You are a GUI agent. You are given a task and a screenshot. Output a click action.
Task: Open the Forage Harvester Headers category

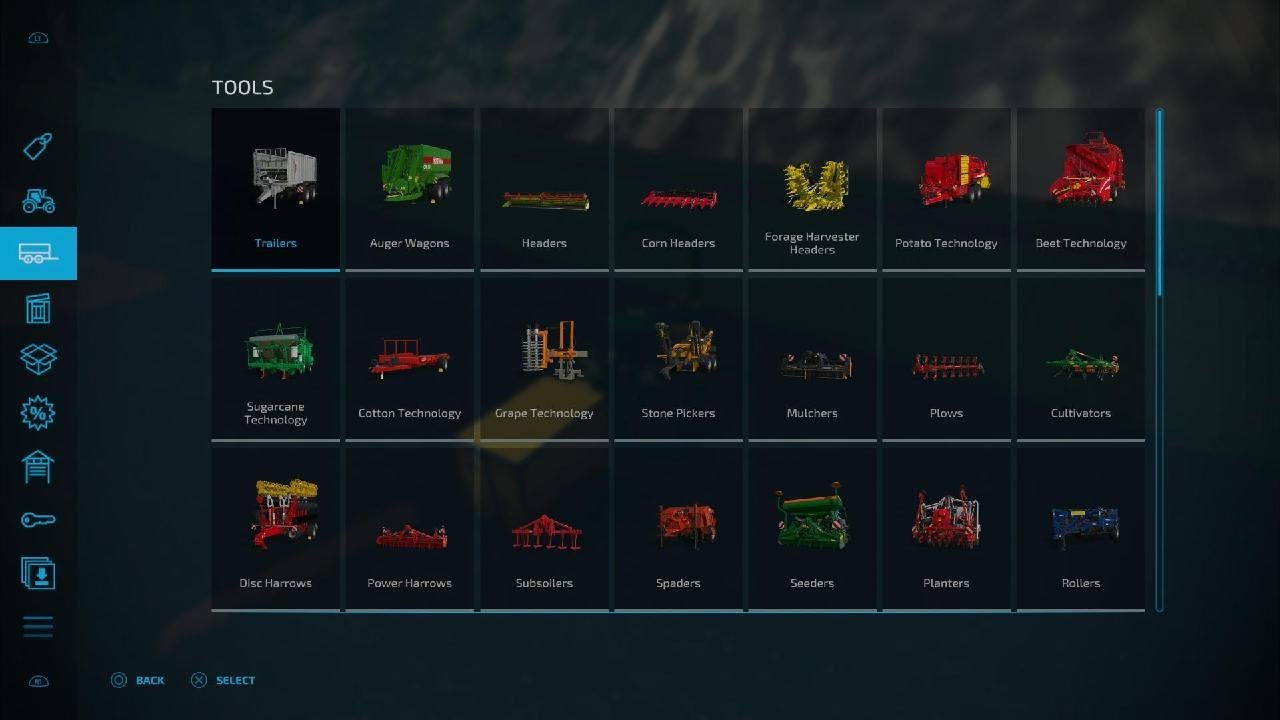pos(812,189)
